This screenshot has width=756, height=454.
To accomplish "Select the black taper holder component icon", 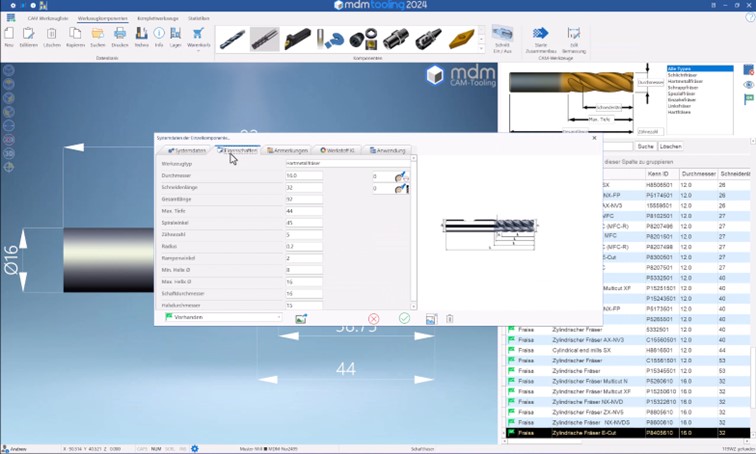I will [x=428, y=39].
